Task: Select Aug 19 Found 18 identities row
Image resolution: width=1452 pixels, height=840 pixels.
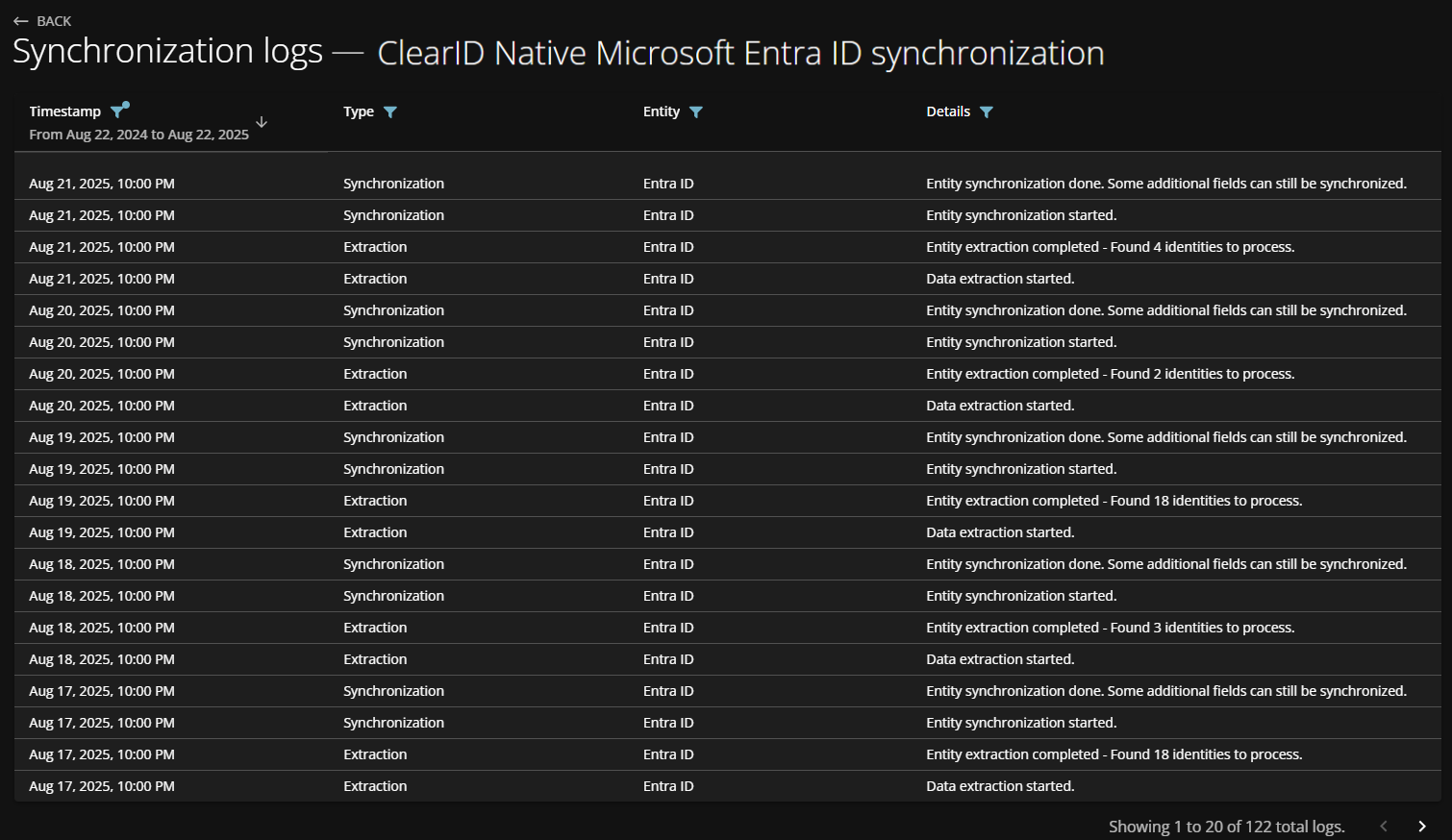Action: point(1114,501)
